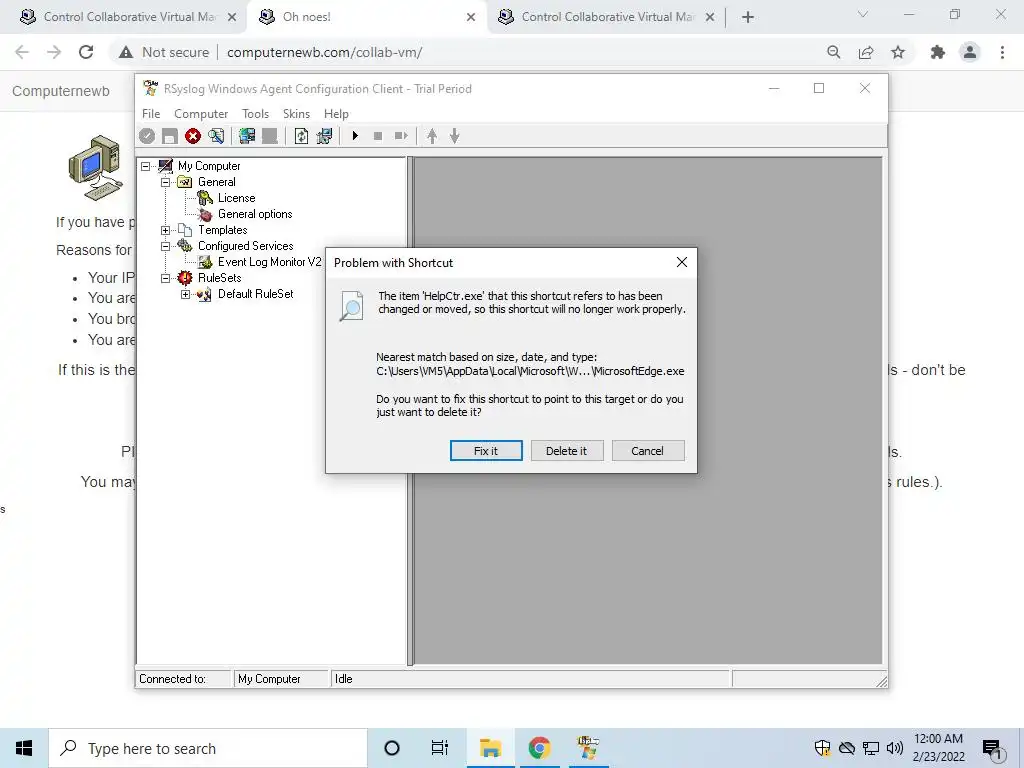Image resolution: width=1024 pixels, height=768 pixels.
Task: Open the browser profile avatar icon
Action: click(970, 52)
